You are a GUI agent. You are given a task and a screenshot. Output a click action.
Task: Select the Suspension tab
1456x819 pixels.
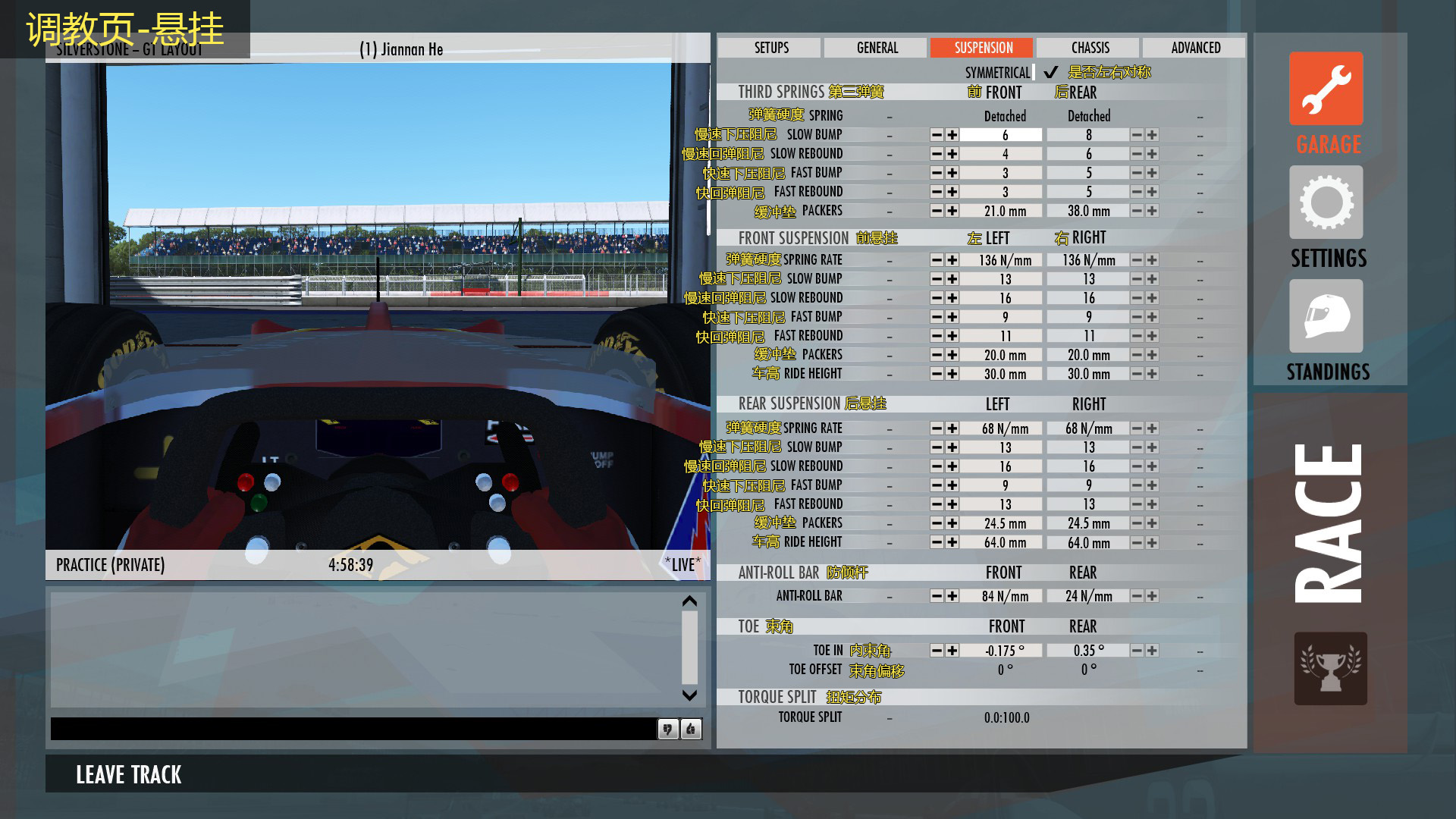tap(982, 48)
